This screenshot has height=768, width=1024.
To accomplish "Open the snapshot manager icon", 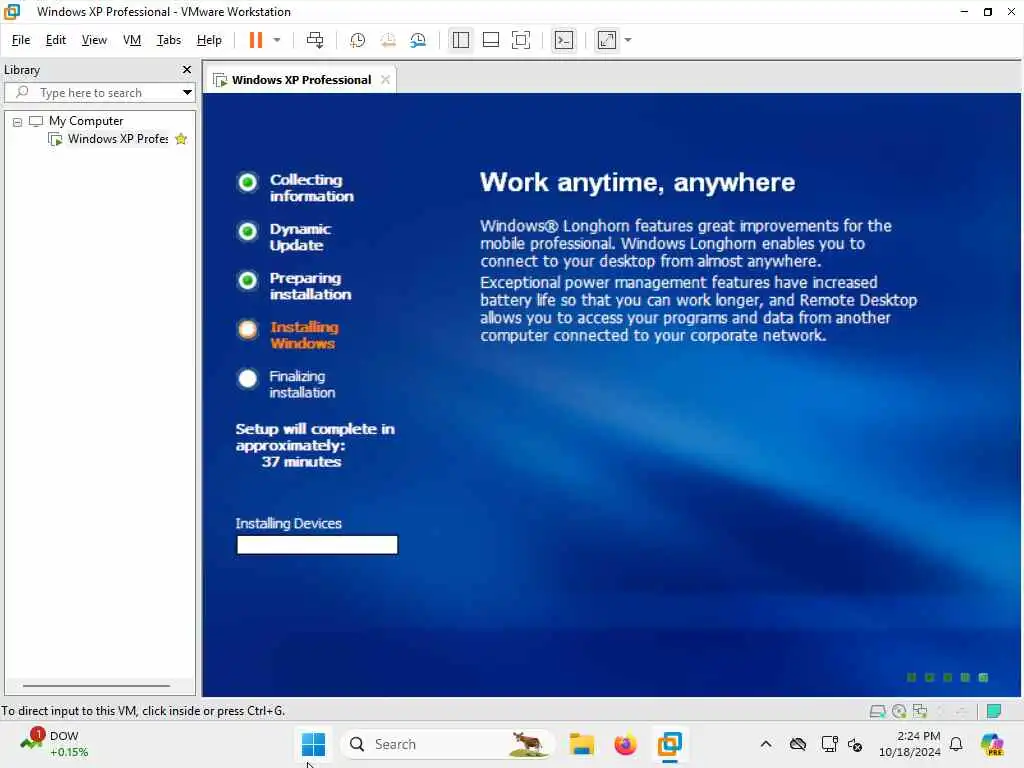I will [418, 40].
